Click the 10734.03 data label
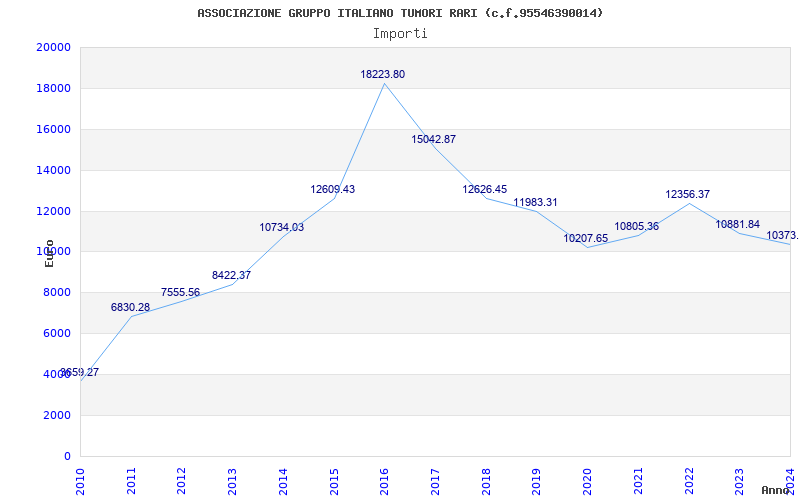The height and width of the screenshot is (500, 800). (x=282, y=228)
